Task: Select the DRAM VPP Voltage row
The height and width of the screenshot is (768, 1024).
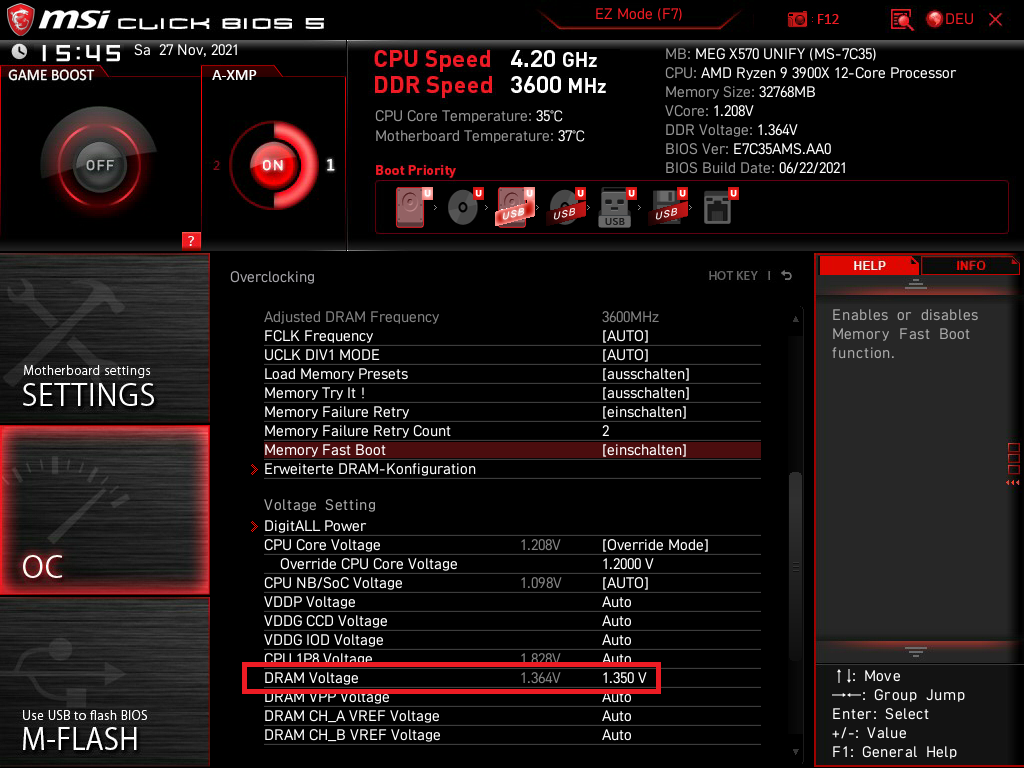Action: 512,698
